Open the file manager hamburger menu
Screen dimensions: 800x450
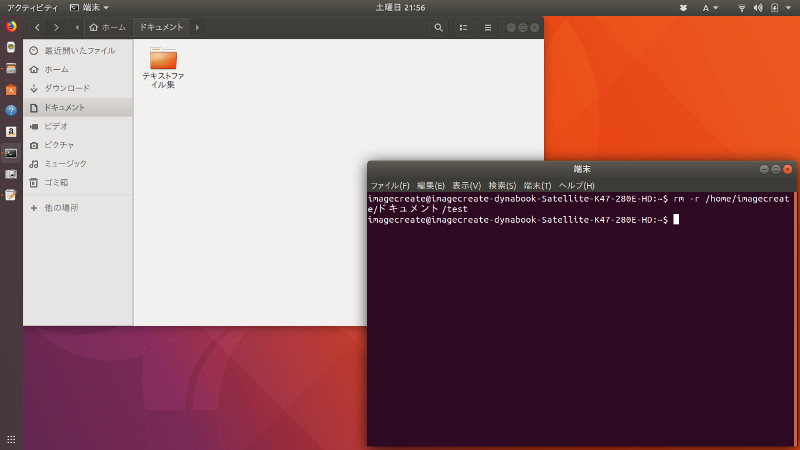coord(488,28)
